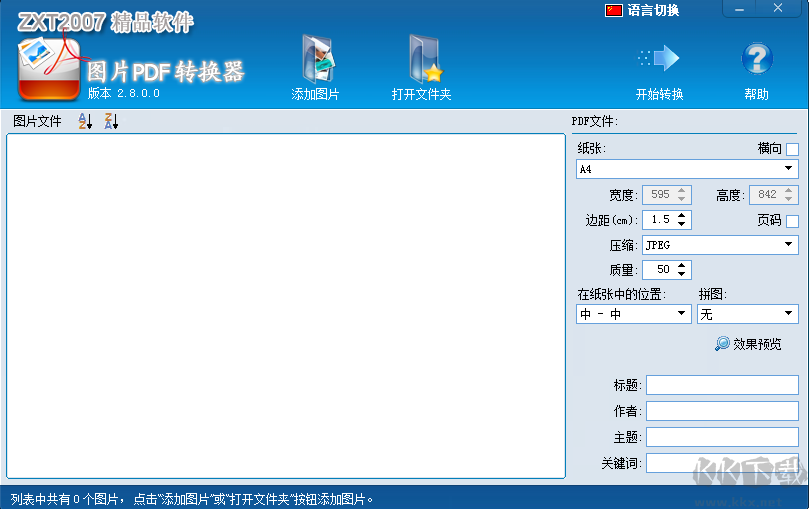The image size is (809, 509).
Task: Enable the 页码 page number checkbox
Action: pyautogui.click(x=792, y=221)
